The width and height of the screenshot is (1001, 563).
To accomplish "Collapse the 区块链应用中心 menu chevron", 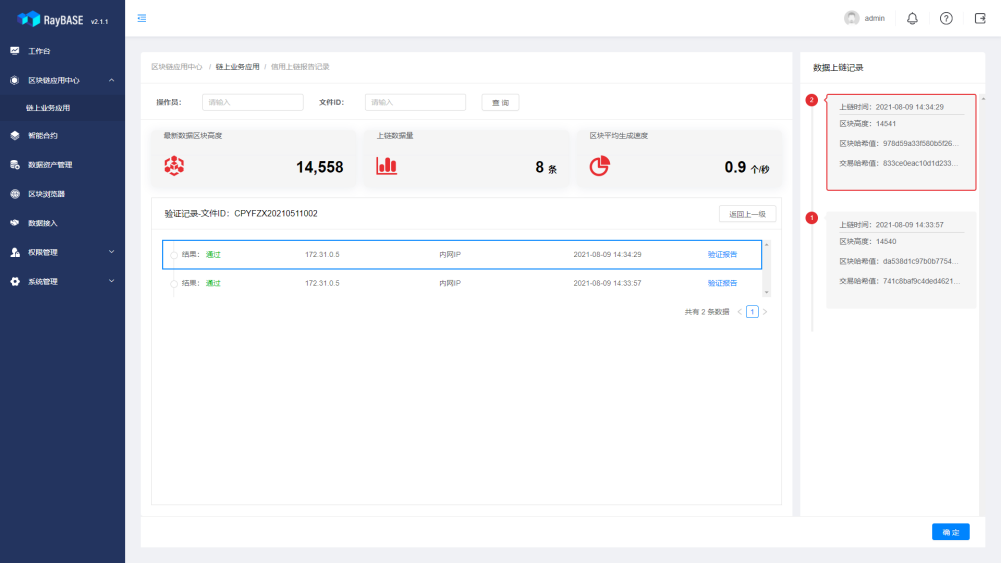I will (x=111, y=80).
